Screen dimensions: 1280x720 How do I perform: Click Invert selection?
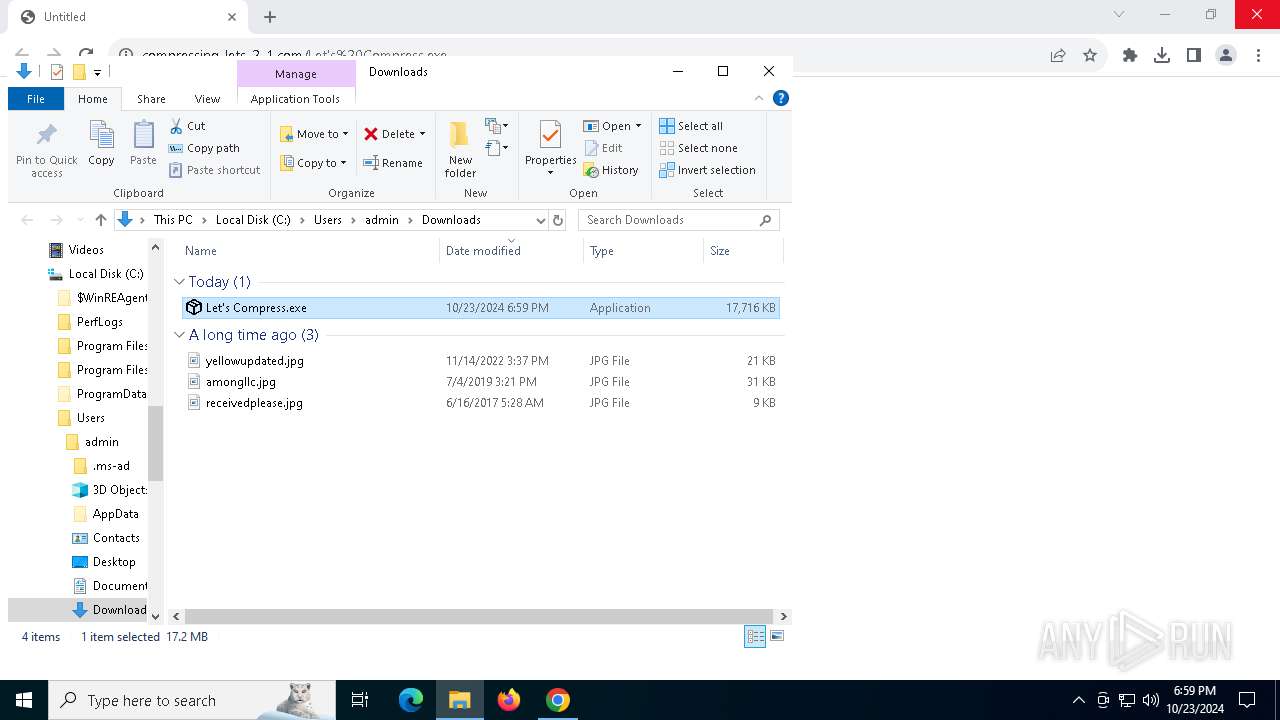click(707, 170)
